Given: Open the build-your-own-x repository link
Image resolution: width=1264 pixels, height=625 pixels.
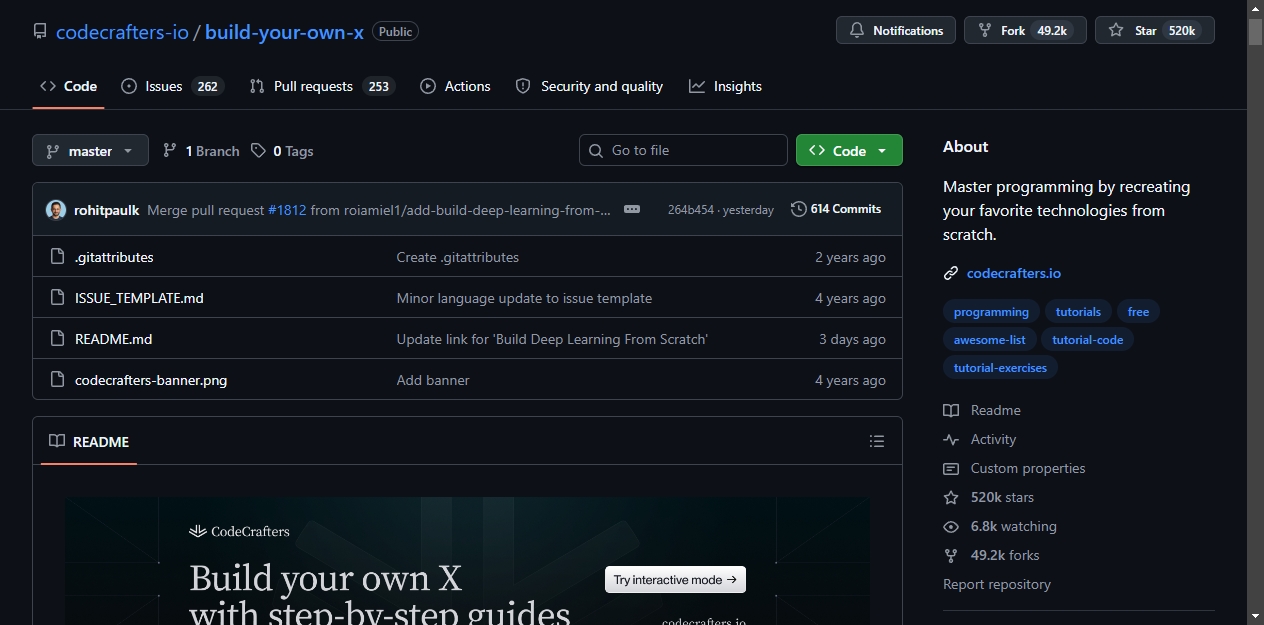Looking at the screenshot, I should (x=284, y=31).
